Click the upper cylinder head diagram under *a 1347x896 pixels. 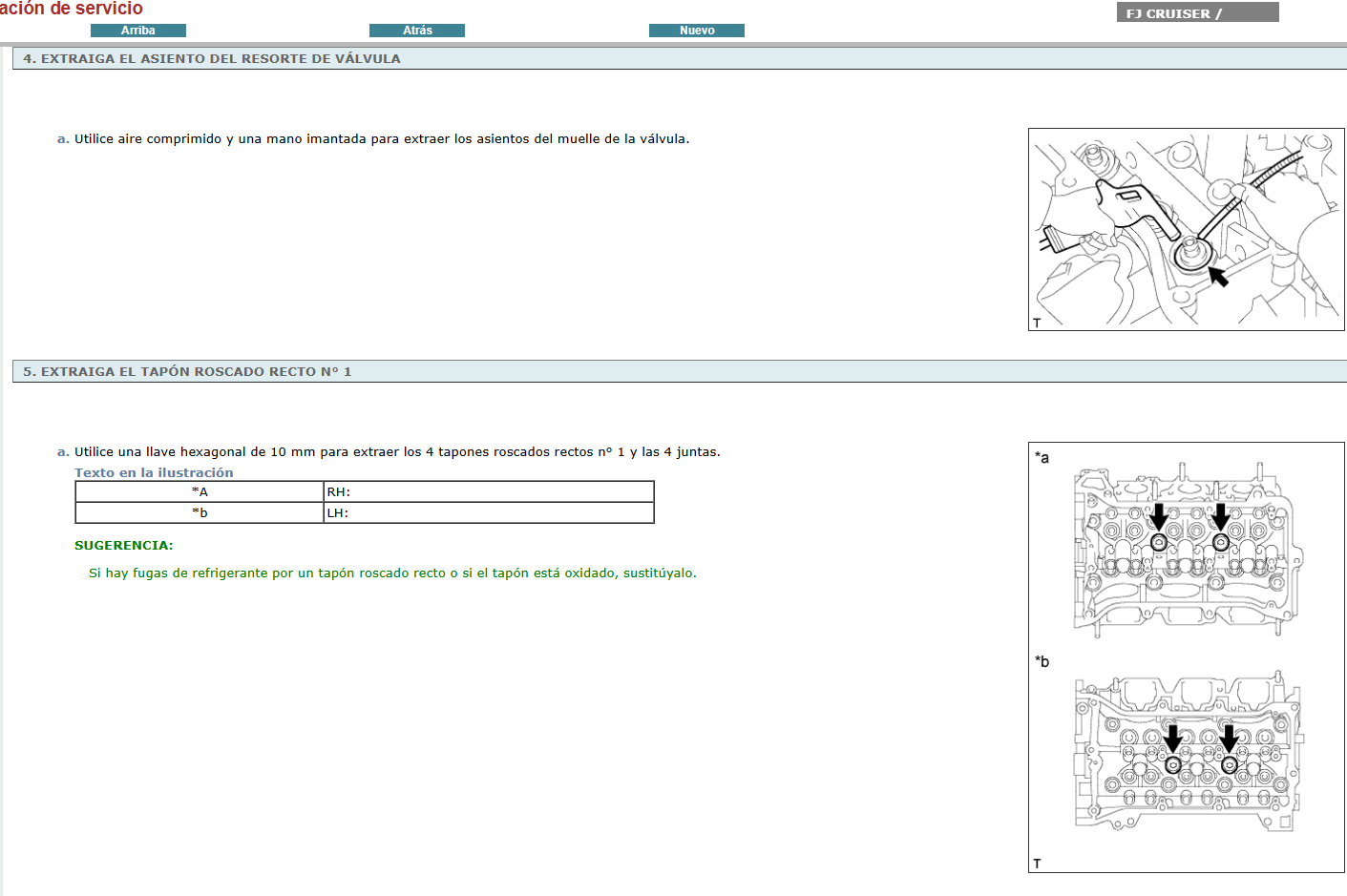click(1187, 549)
